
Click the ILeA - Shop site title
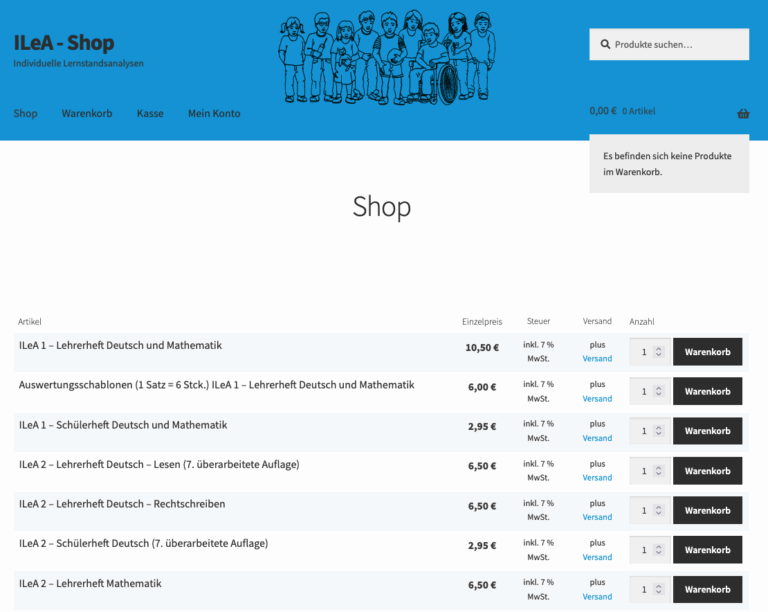[64, 43]
